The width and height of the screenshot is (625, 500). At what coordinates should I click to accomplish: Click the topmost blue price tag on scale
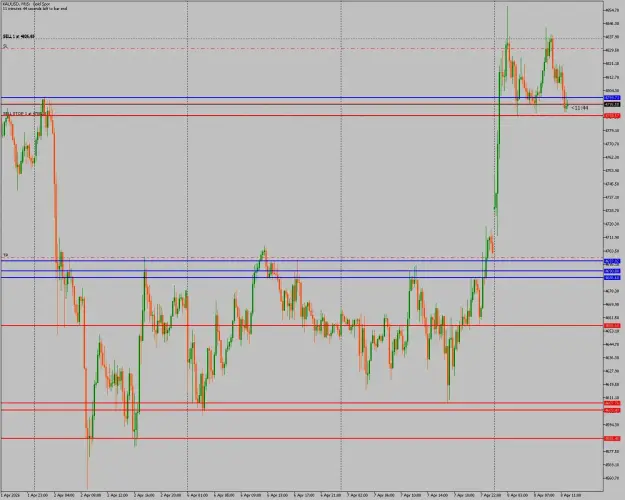[612, 98]
